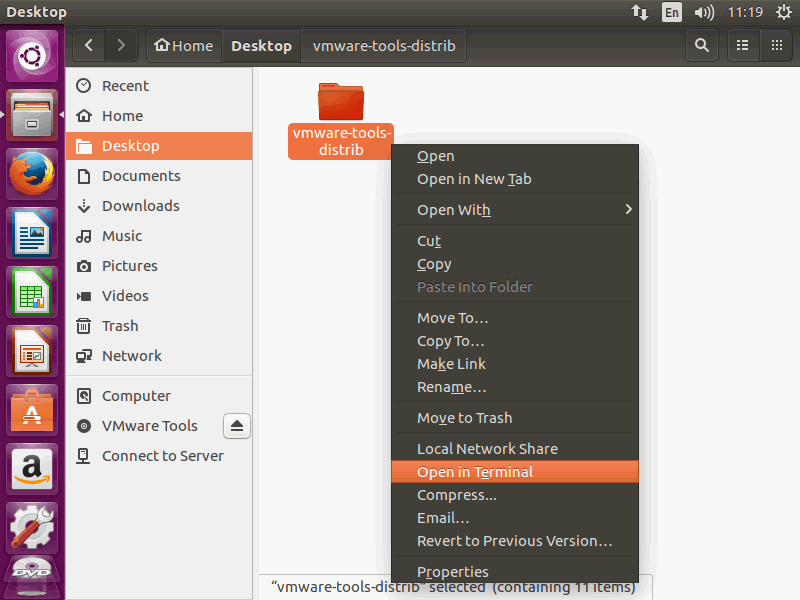Viewport: 800px width, 600px height.
Task: Choose Open in Terminal
Action: pyautogui.click(x=515, y=472)
